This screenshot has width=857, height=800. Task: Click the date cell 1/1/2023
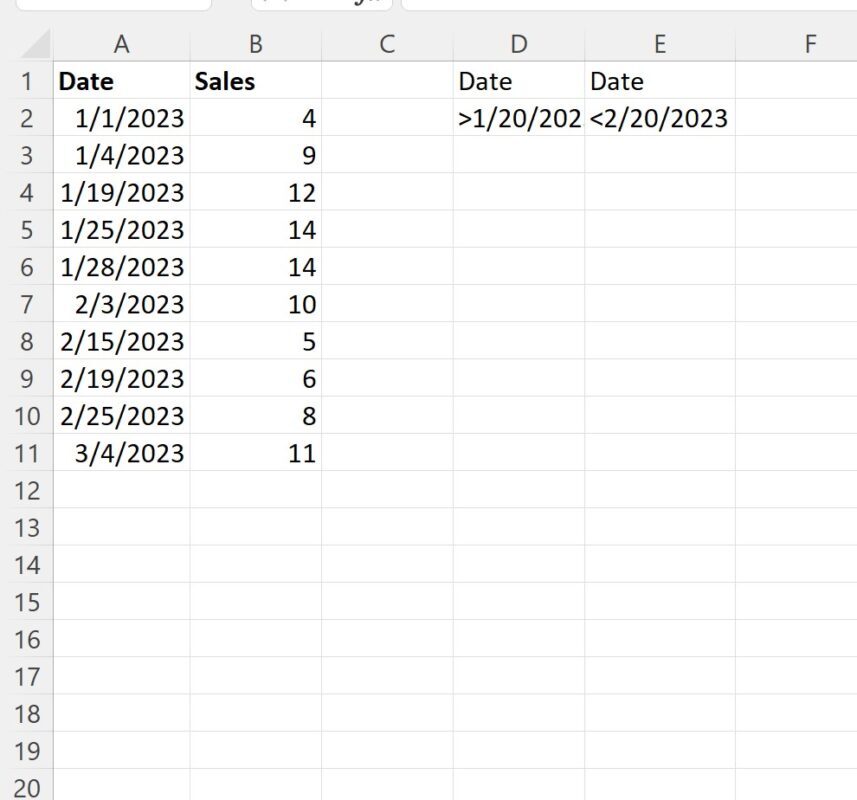pyautogui.click(x=121, y=118)
